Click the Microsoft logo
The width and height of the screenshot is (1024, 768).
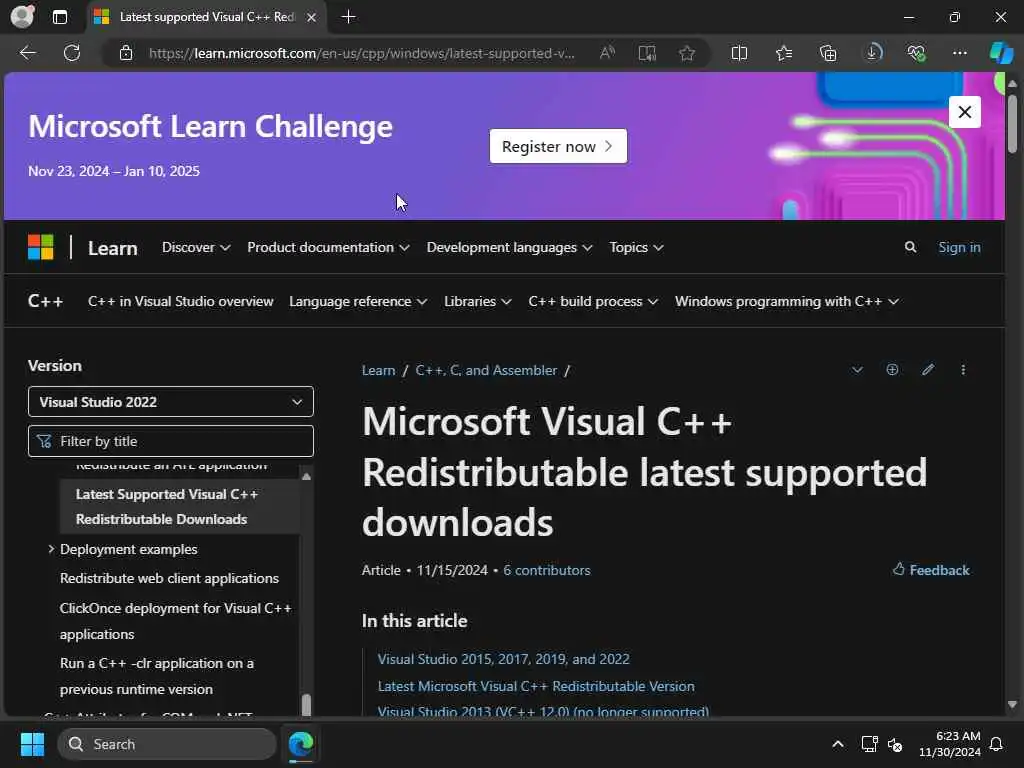(x=40, y=248)
